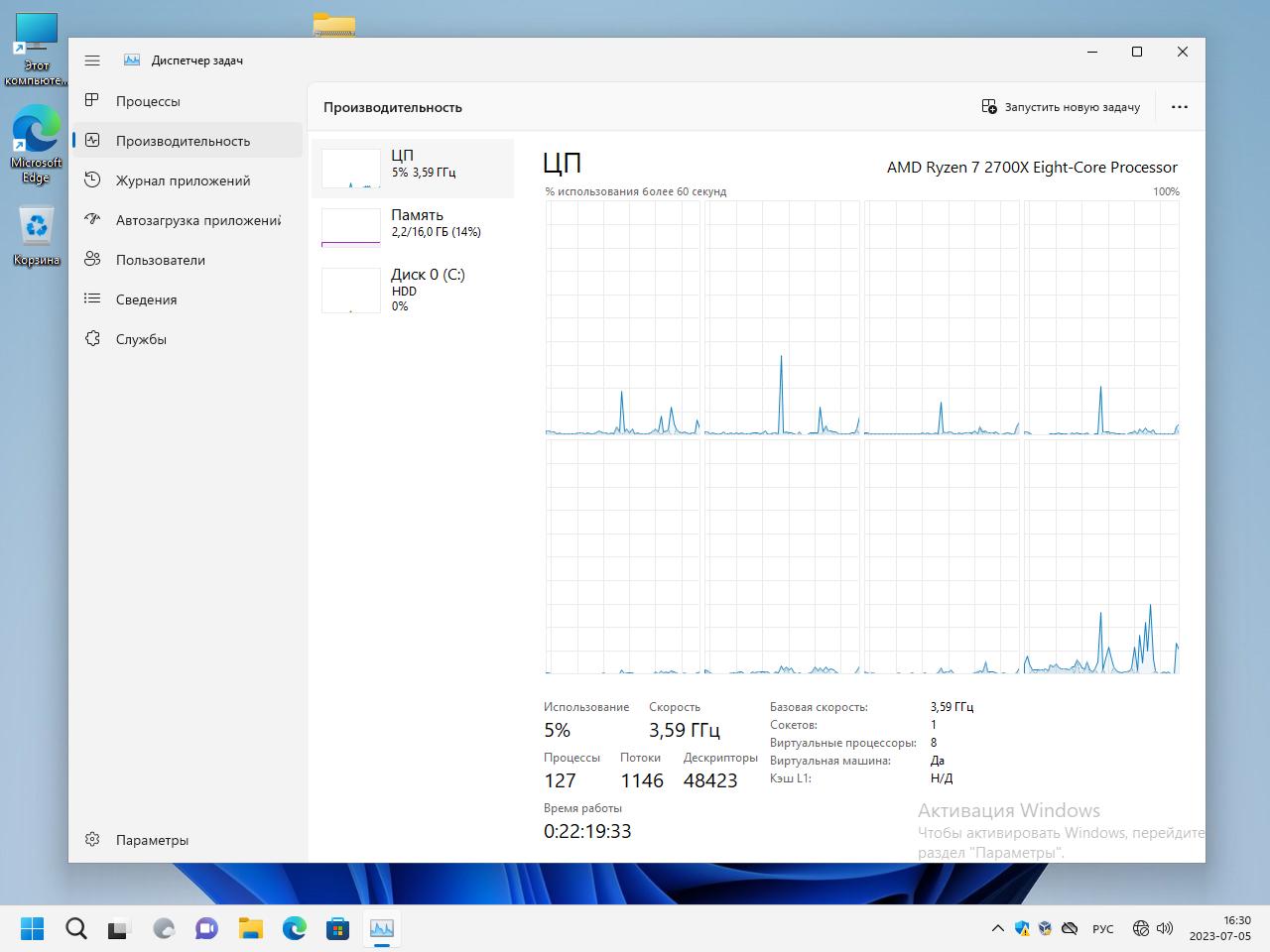Go to the Пользователи section
The image size is (1270, 952).
click(x=188, y=260)
